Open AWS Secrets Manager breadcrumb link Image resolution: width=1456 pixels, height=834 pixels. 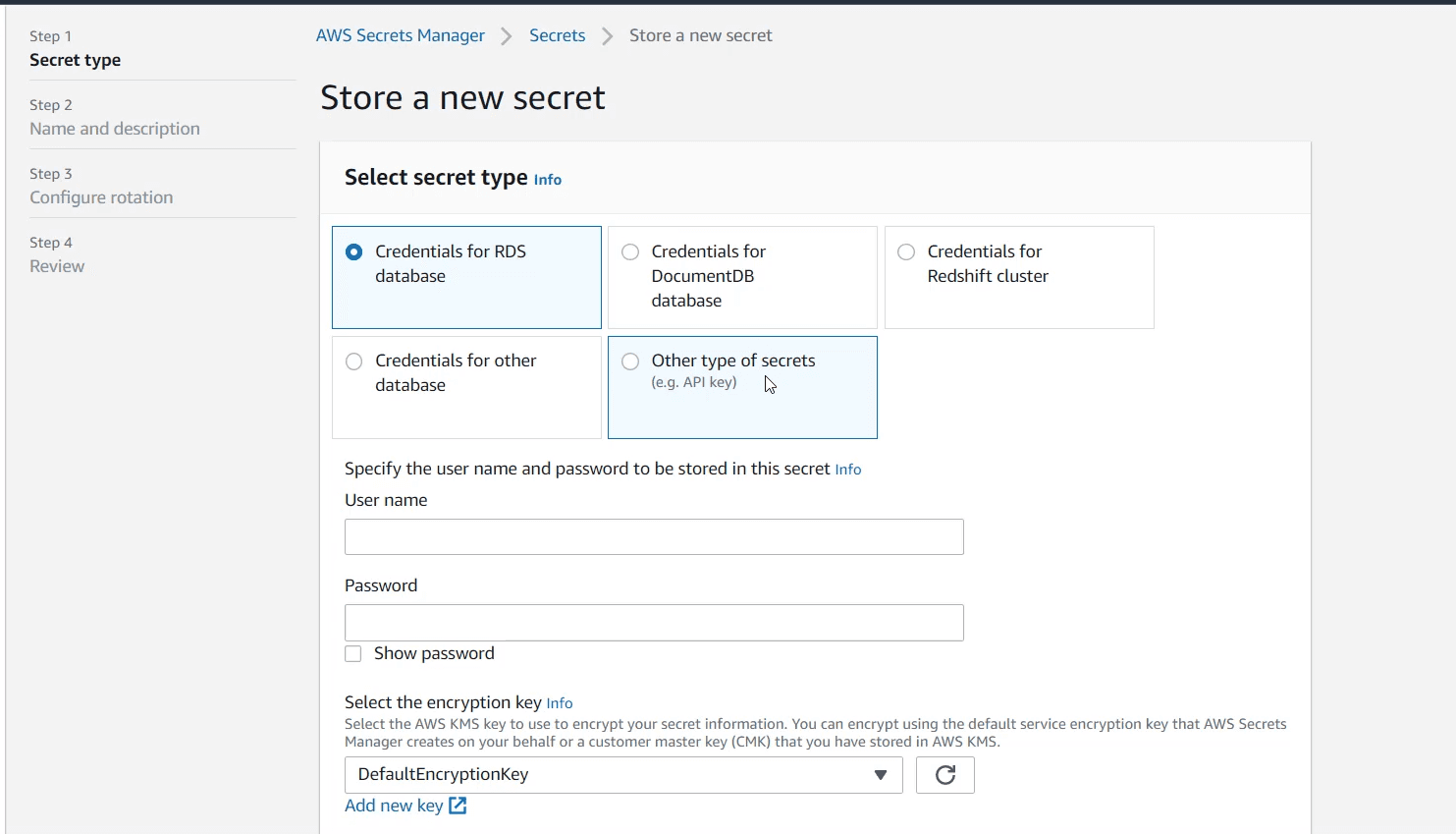click(x=400, y=35)
